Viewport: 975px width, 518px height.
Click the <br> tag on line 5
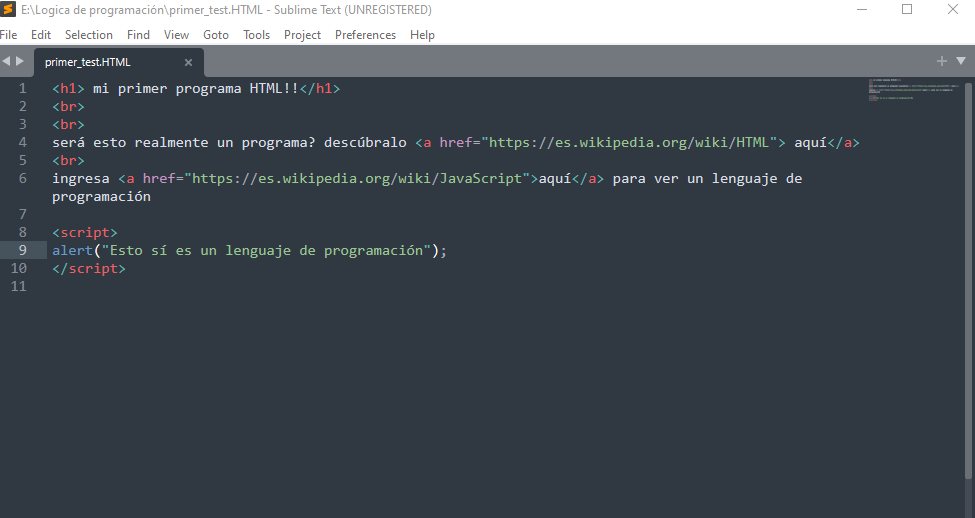[x=68, y=160]
